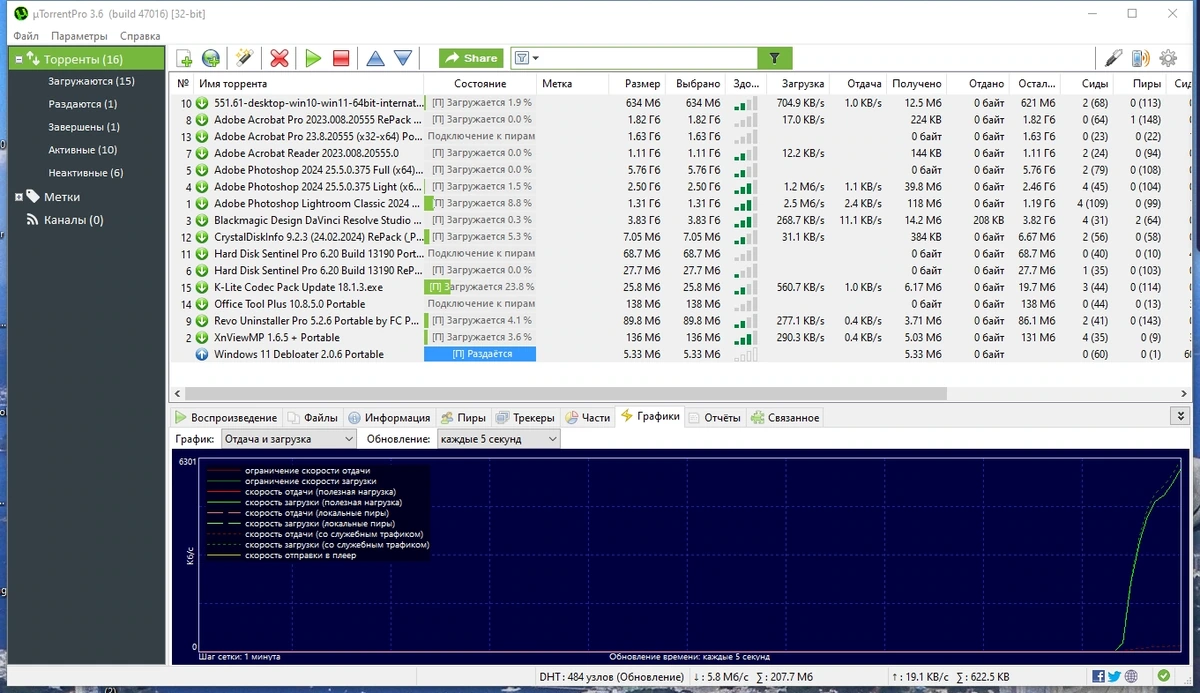Select the Завершены (1) filter
This screenshot has height=693, width=1200.
[x=84, y=127]
